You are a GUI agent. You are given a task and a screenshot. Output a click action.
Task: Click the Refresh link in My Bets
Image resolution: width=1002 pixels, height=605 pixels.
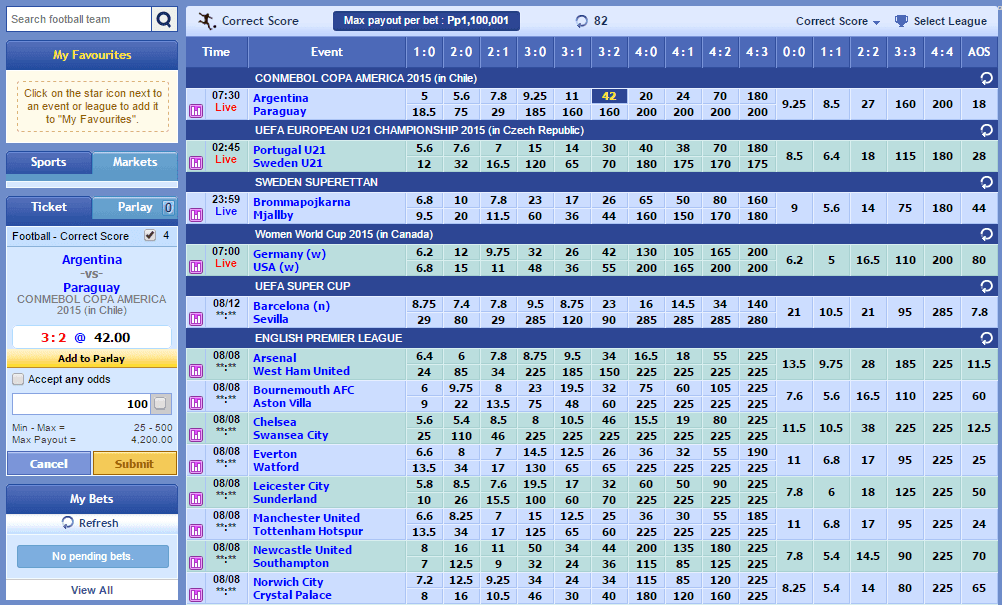98,523
